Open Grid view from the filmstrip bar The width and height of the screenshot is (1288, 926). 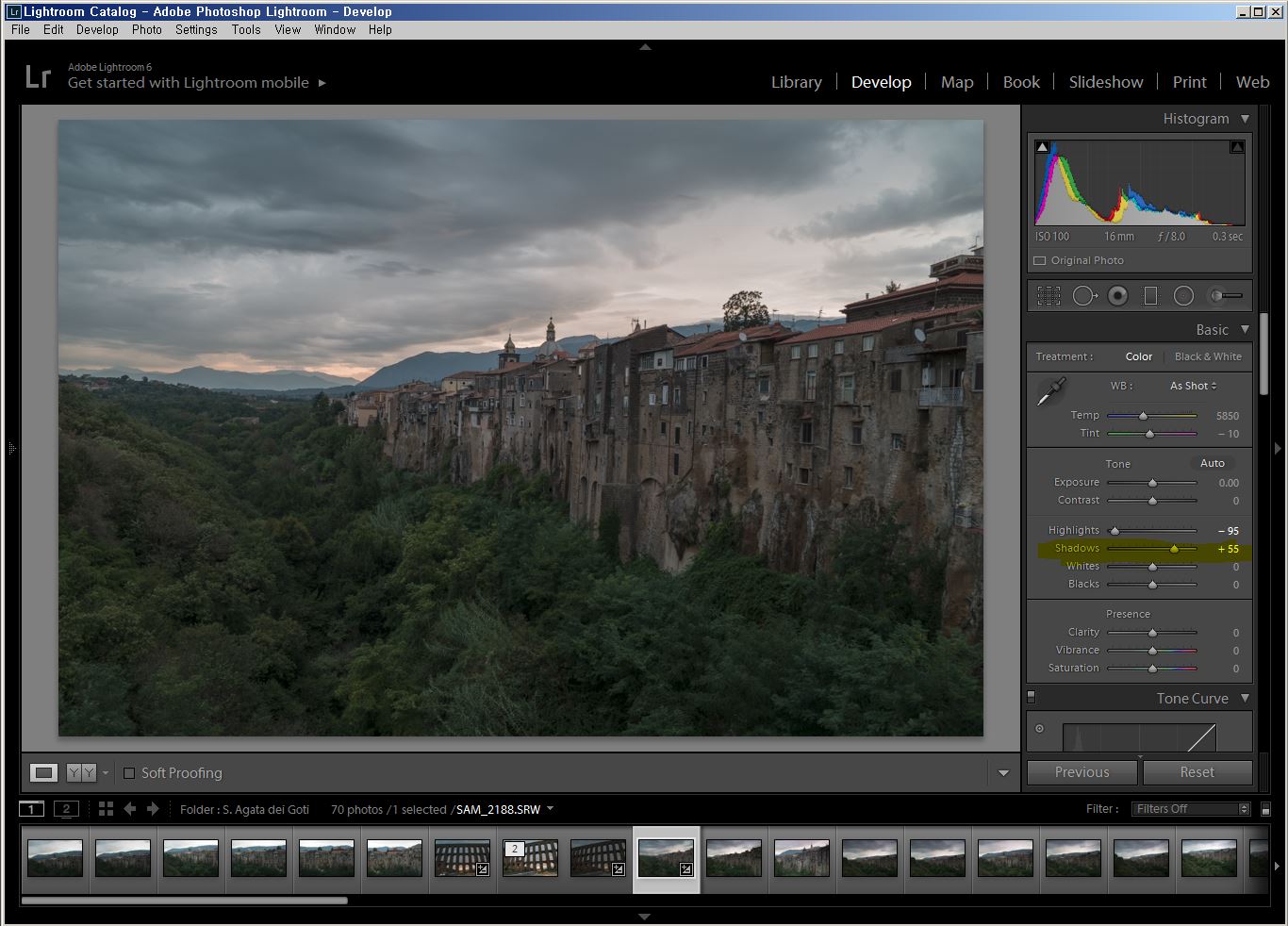tap(106, 809)
